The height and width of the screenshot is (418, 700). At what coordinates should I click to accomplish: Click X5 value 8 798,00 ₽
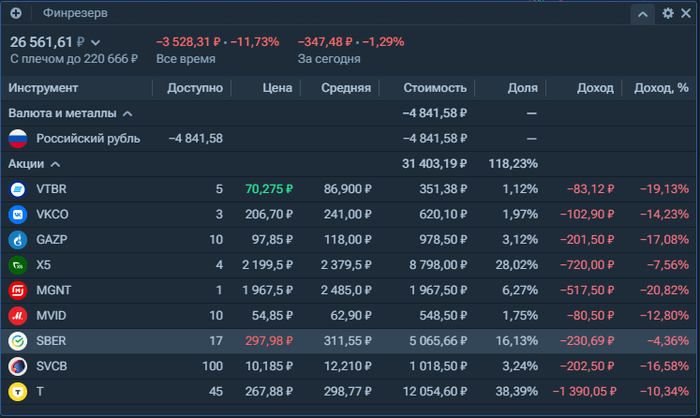coord(438,265)
